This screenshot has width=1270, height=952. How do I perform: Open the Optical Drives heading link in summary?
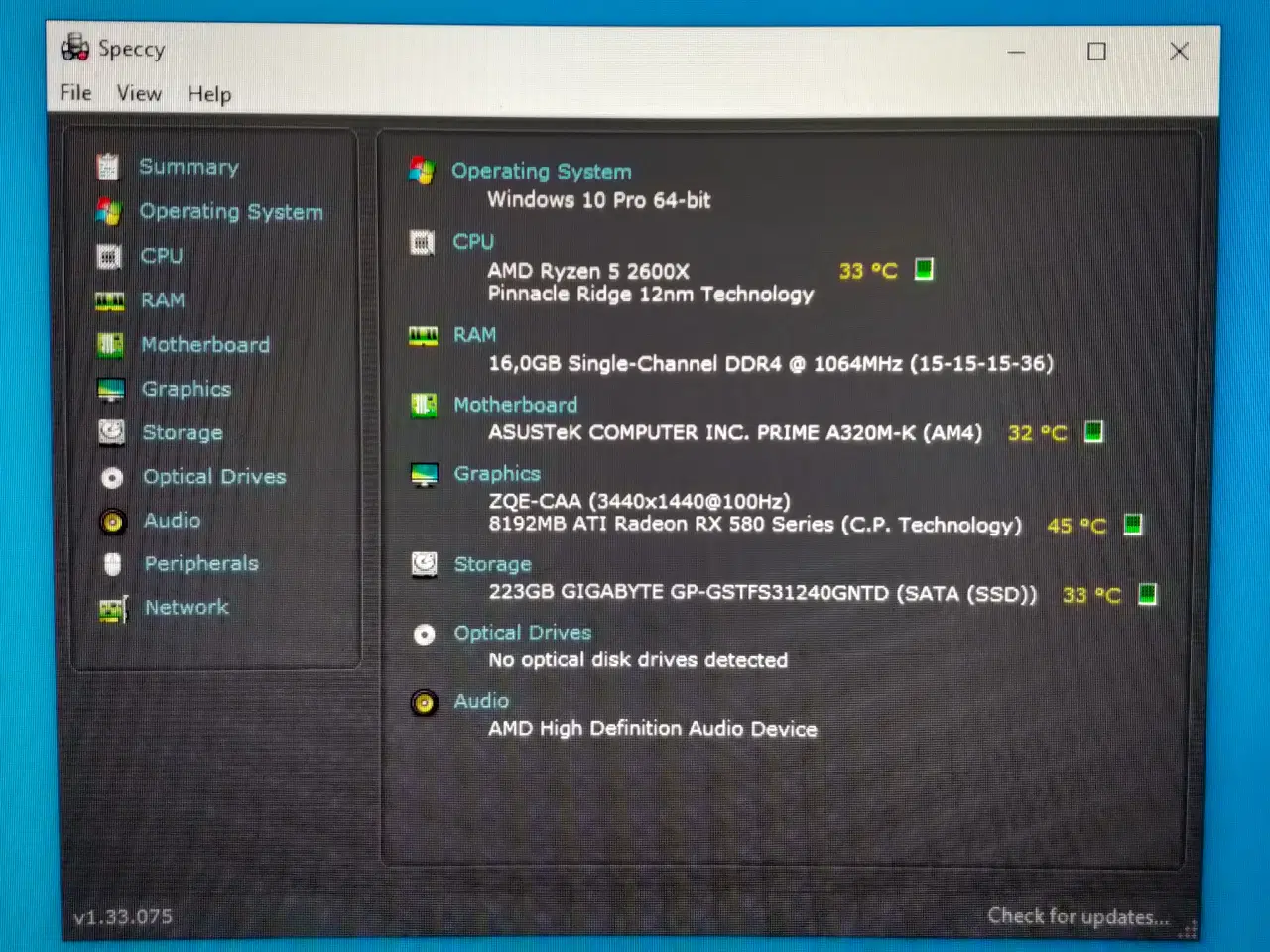[523, 633]
